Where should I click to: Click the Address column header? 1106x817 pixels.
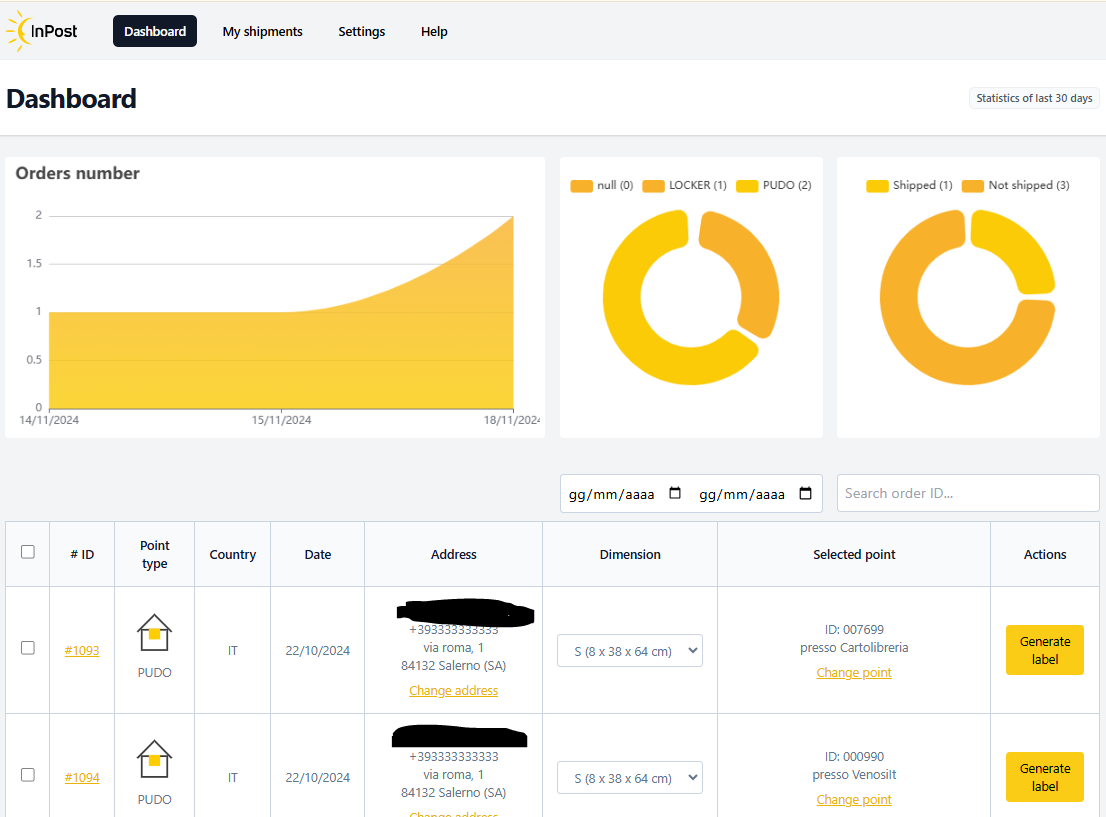coord(454,555)
